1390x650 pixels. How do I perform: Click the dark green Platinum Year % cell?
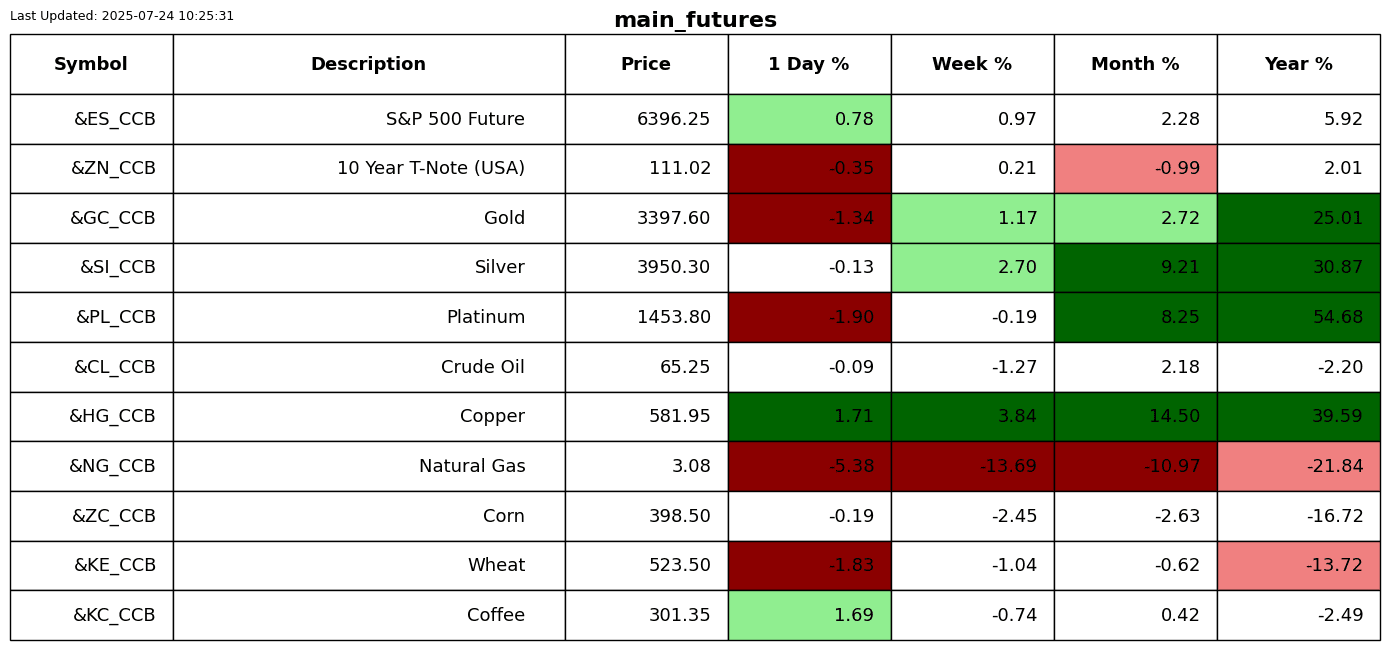pyautogui.click(x=1298, y=318)
